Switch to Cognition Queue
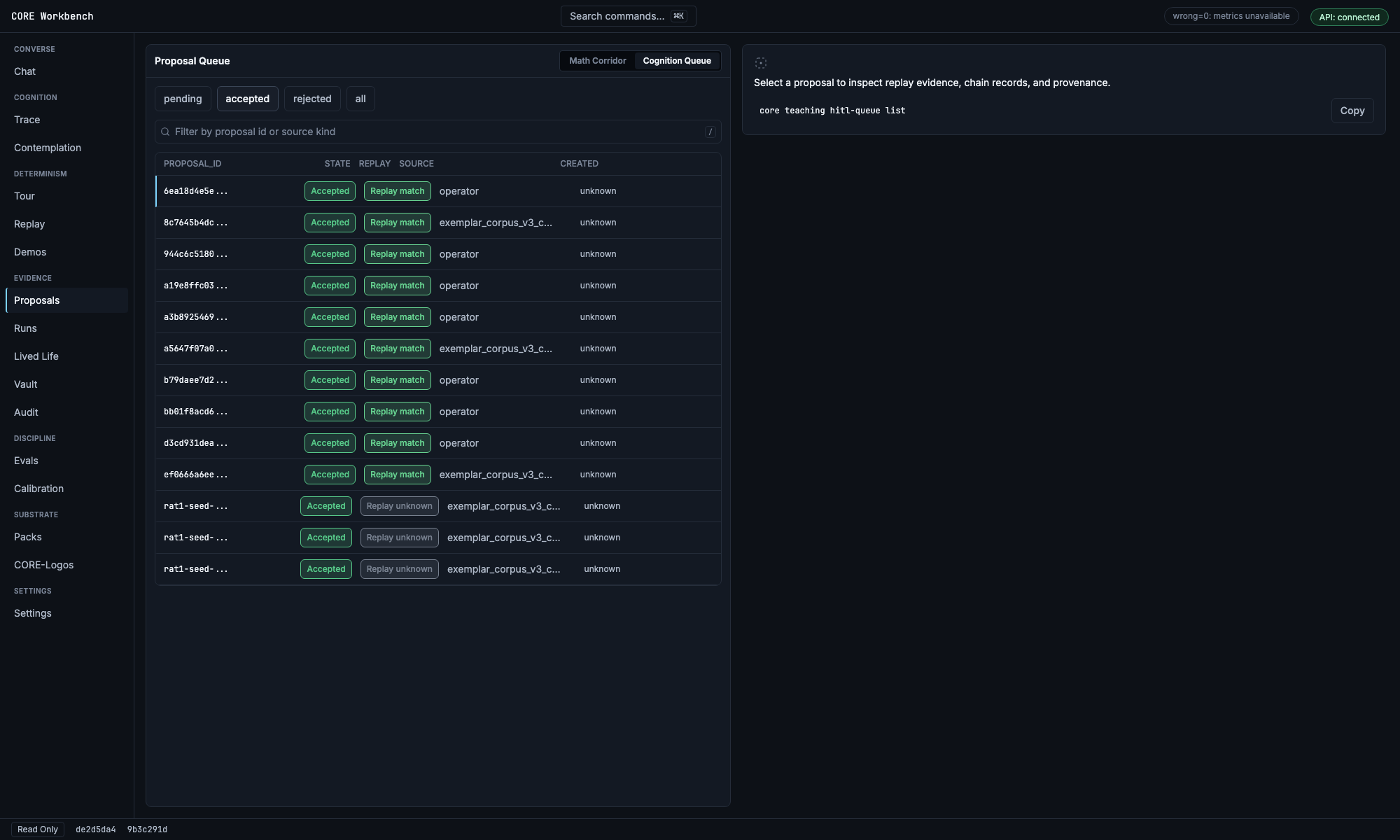The width and height of the screenshot is (1400, 840). click(x=677, y=61)
